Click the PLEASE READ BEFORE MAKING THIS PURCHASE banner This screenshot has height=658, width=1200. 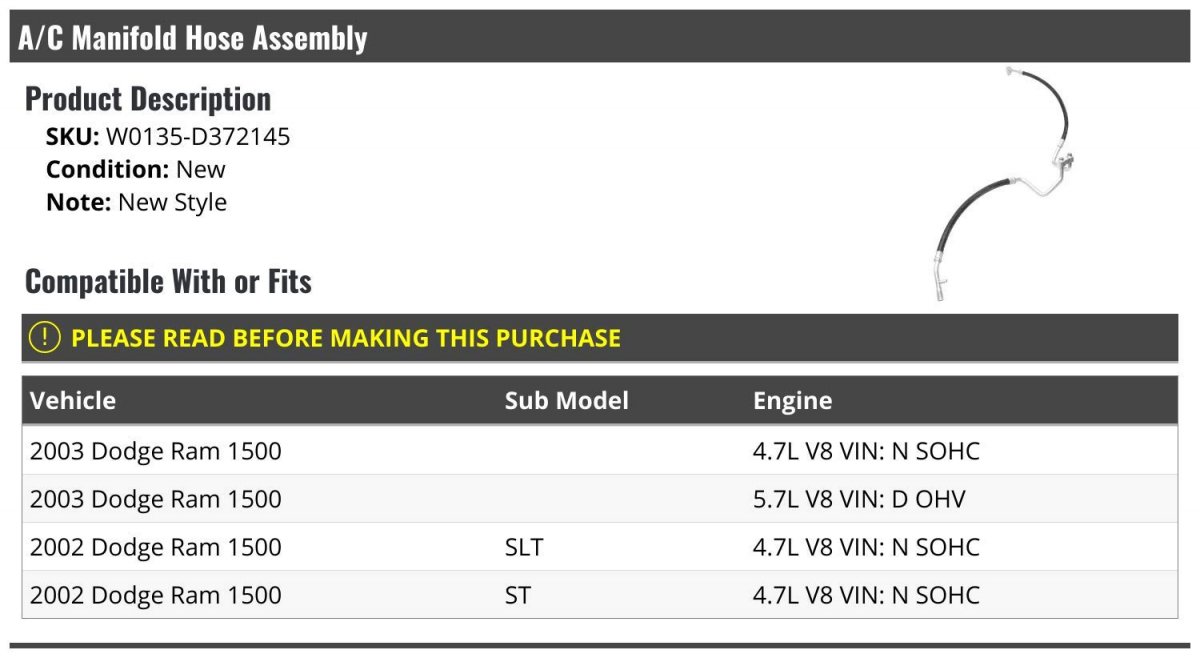pyautogui.click(x=600, y=338)
